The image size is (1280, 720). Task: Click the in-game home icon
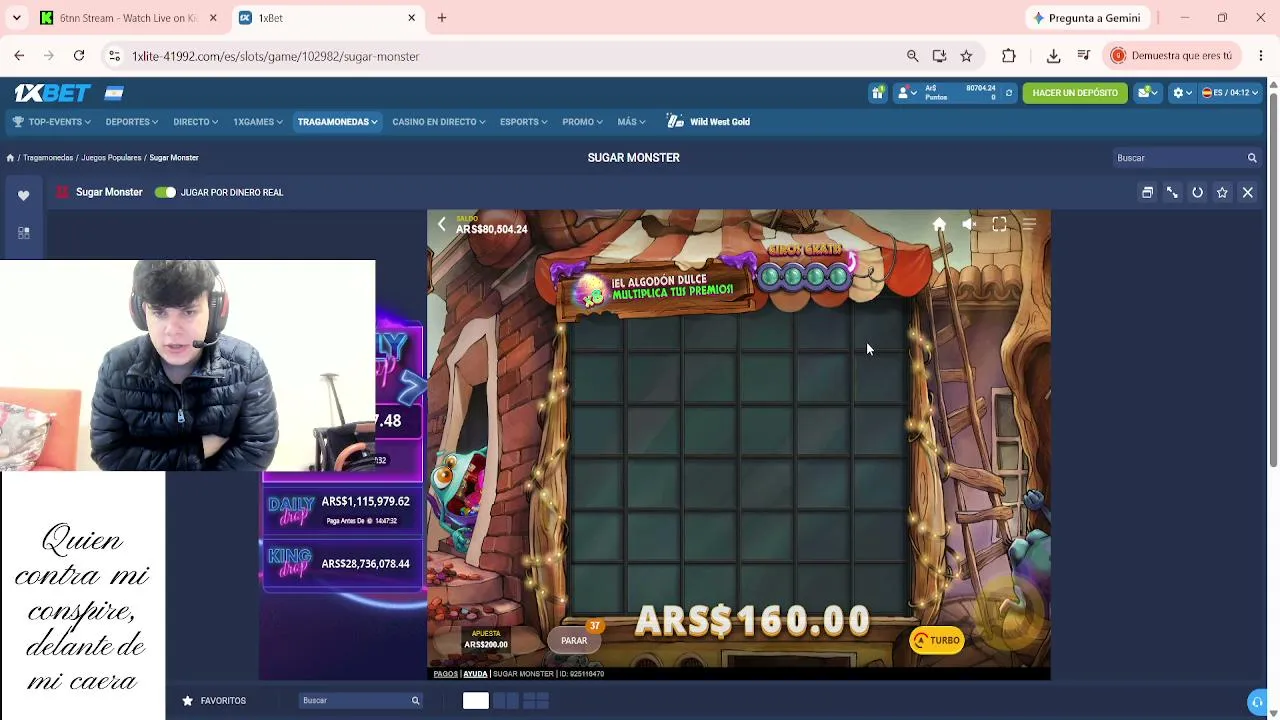click(939, 225)
